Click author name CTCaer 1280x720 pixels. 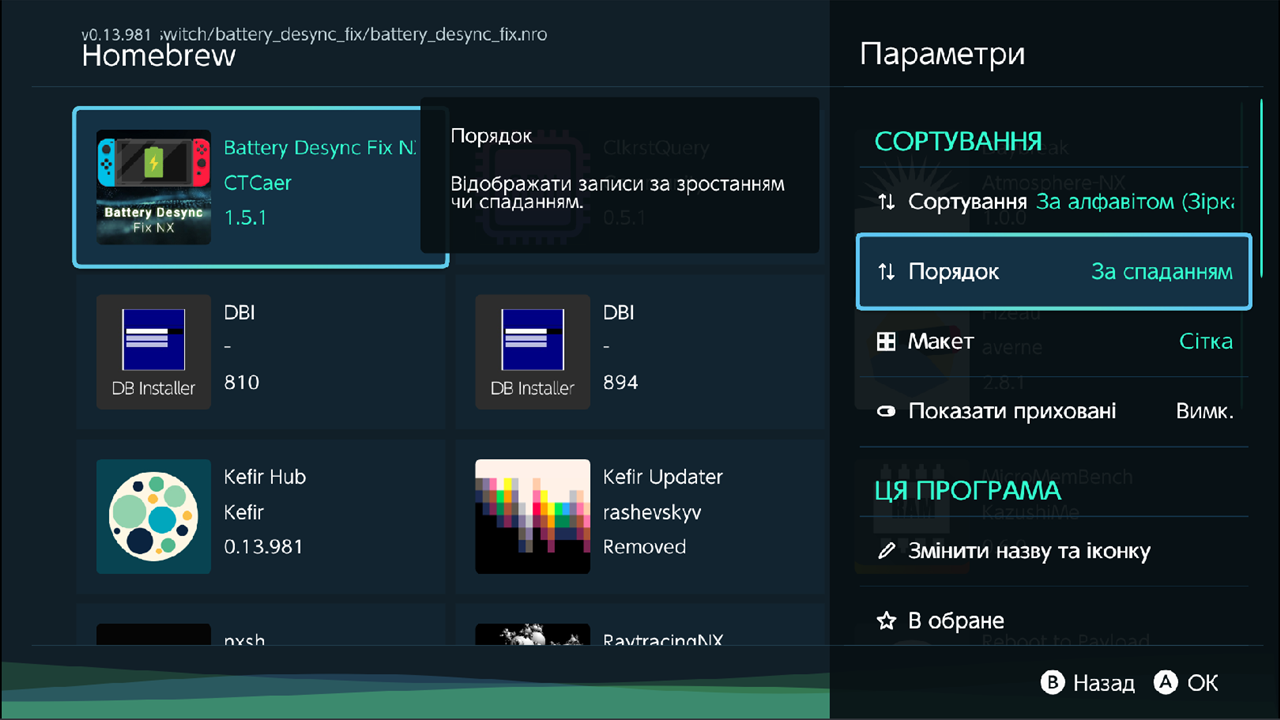click(x=258, y=183)
